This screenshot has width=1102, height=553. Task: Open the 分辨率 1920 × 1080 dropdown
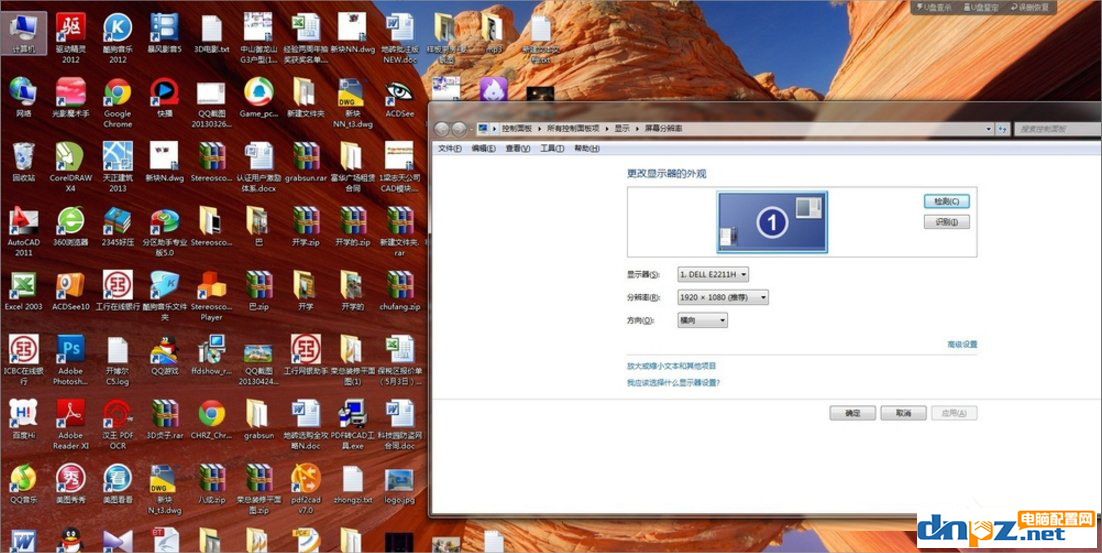tap(723, 297)
